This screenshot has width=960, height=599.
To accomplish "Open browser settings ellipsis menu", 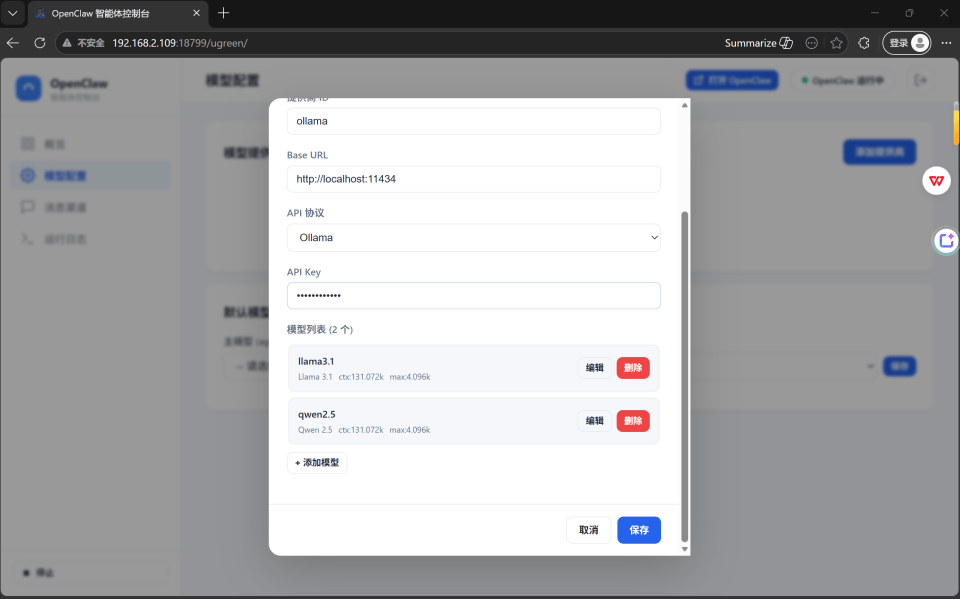I will (x=947, y=43).
